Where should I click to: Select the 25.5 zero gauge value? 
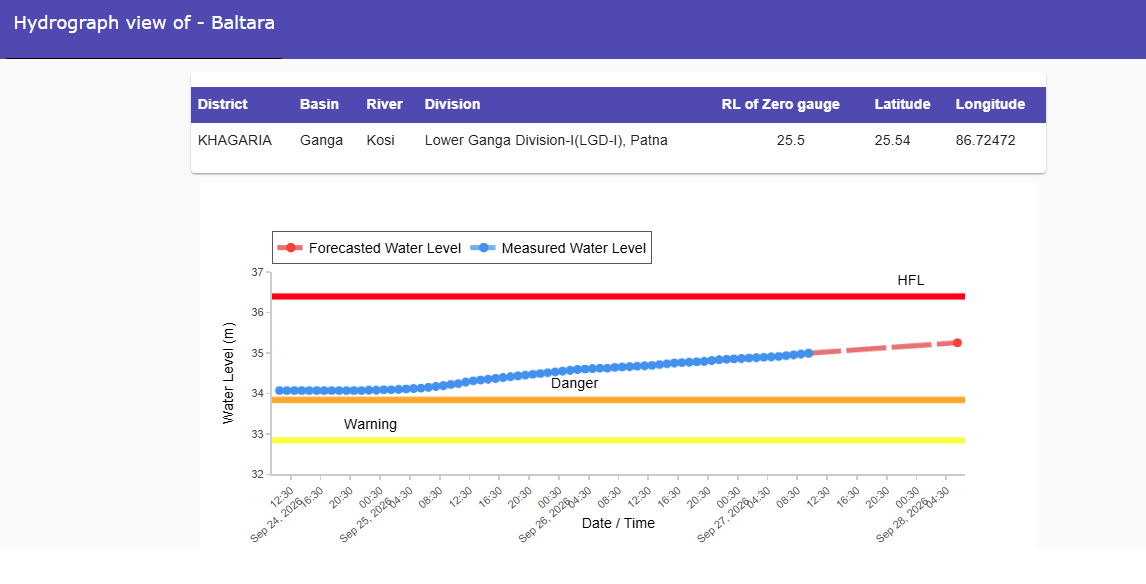[x=791, y=140]
